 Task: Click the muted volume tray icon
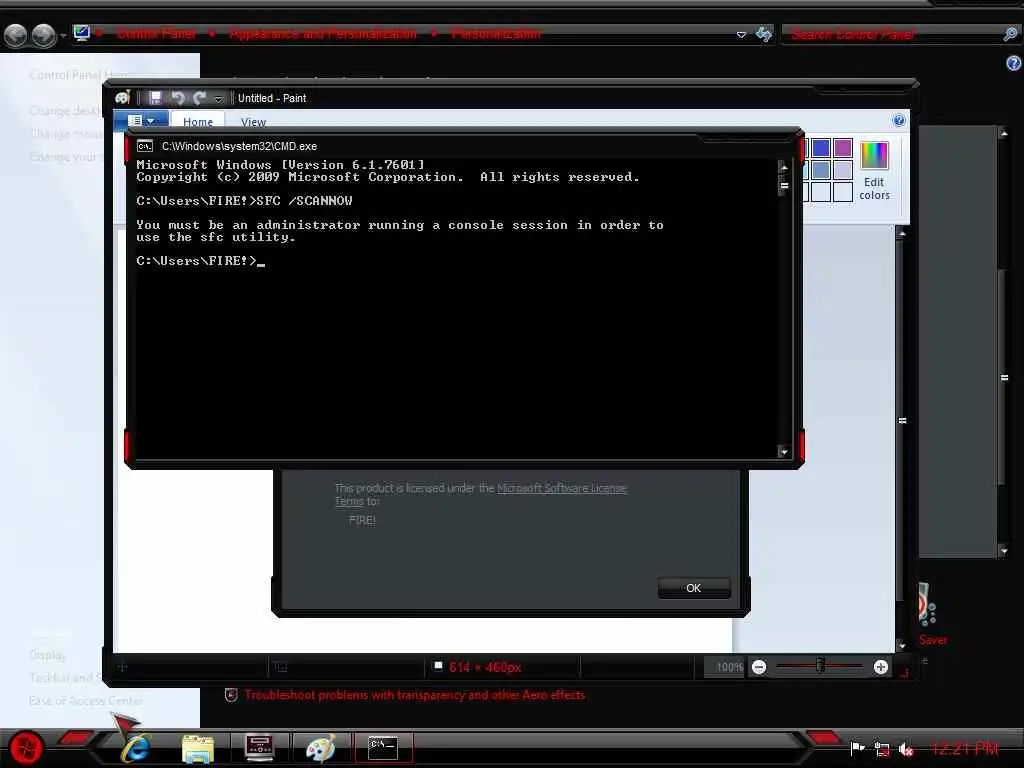tap(906, 750)
